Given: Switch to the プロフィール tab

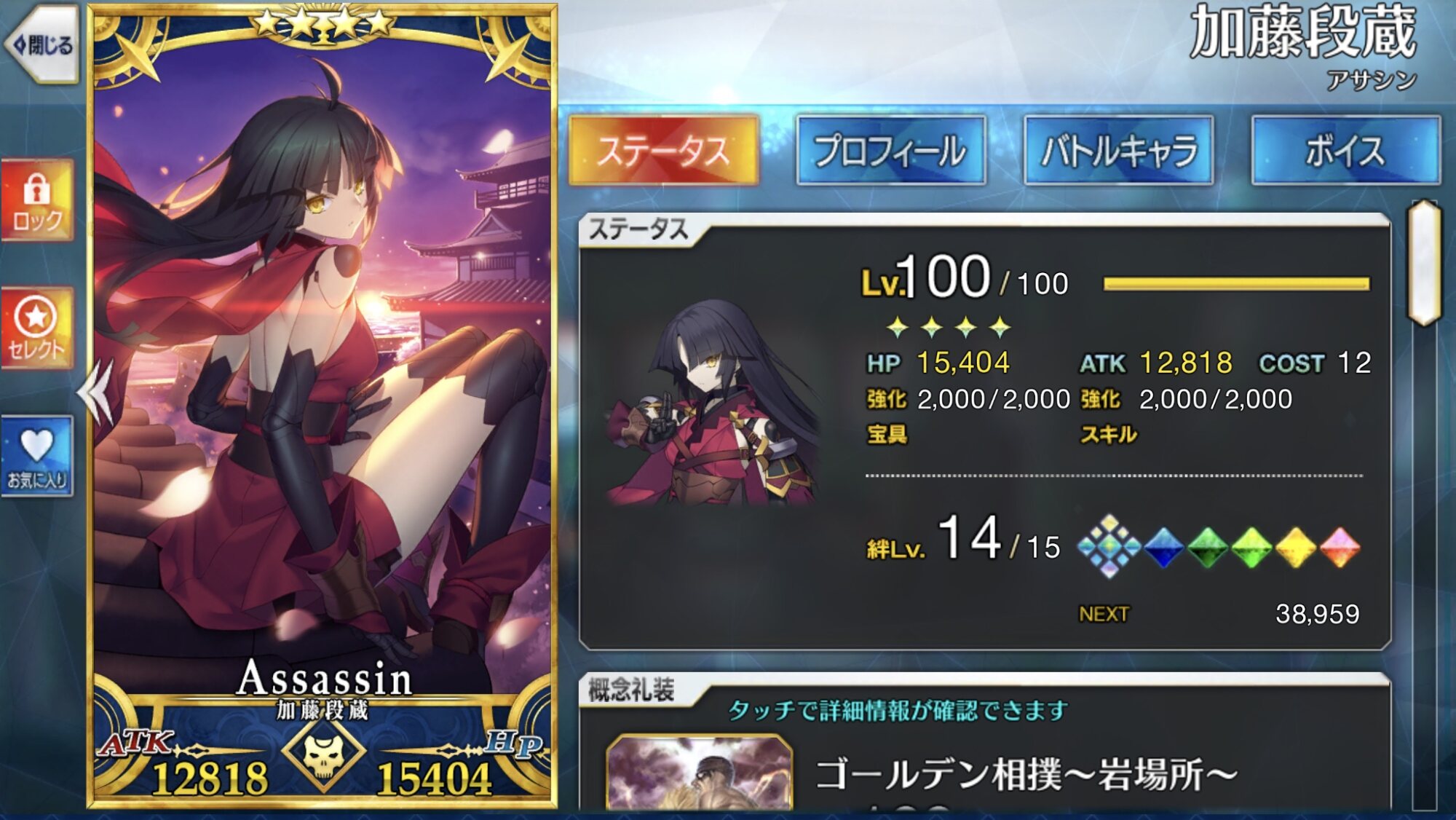Looking at the screenshot, I should coord(891,151).
